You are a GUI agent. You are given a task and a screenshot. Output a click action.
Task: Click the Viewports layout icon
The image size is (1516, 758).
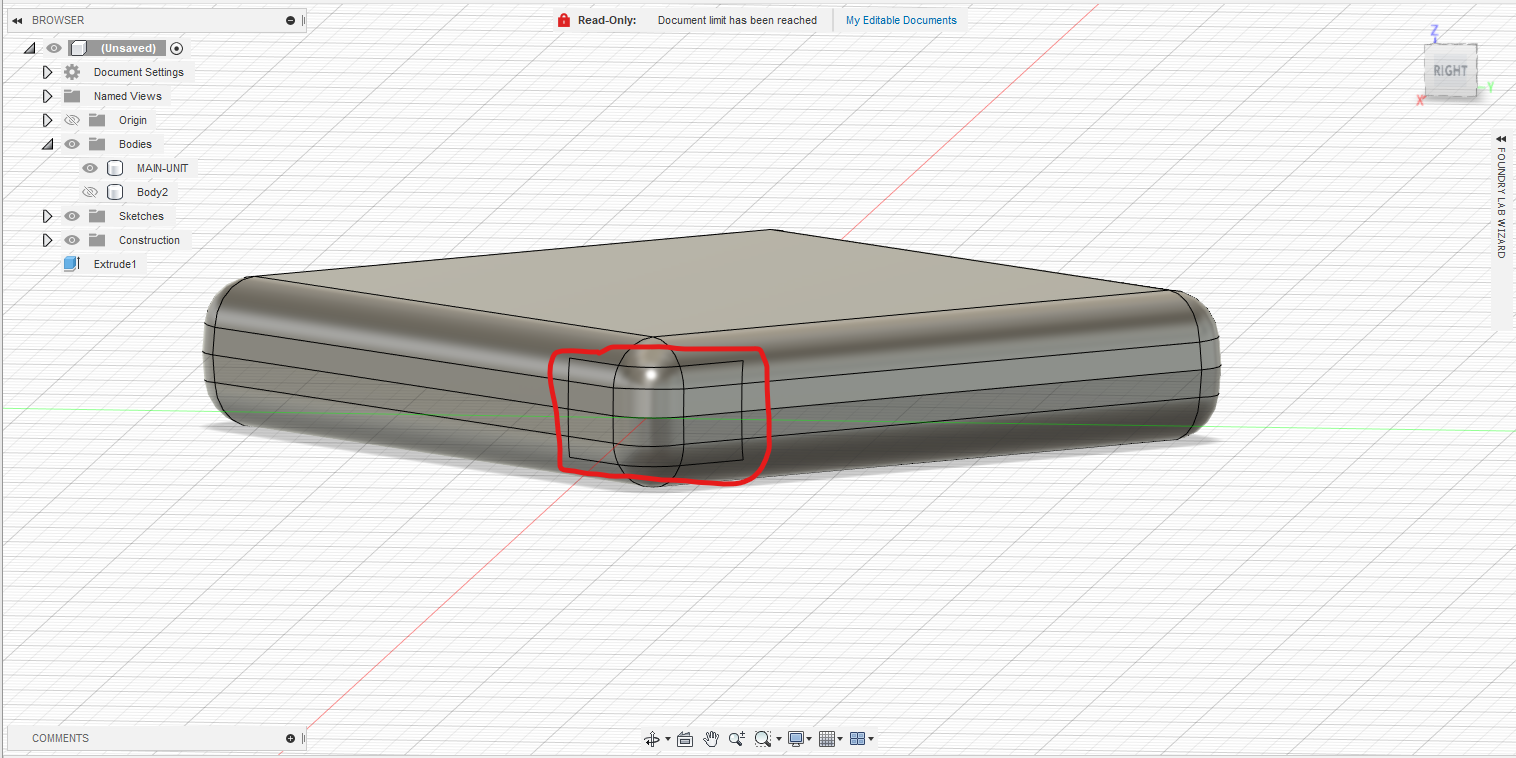pyautogui.click(x=857, y=738)
